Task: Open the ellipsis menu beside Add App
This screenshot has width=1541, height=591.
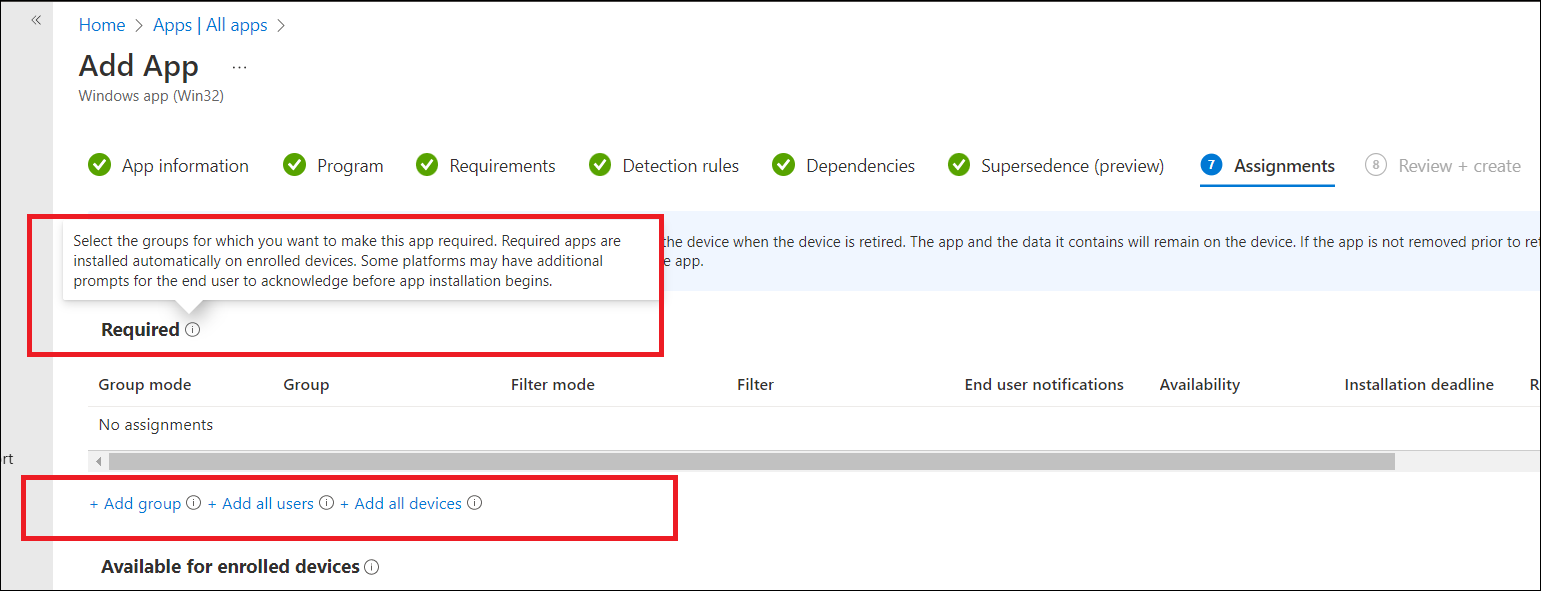Action: pos(239,67)
